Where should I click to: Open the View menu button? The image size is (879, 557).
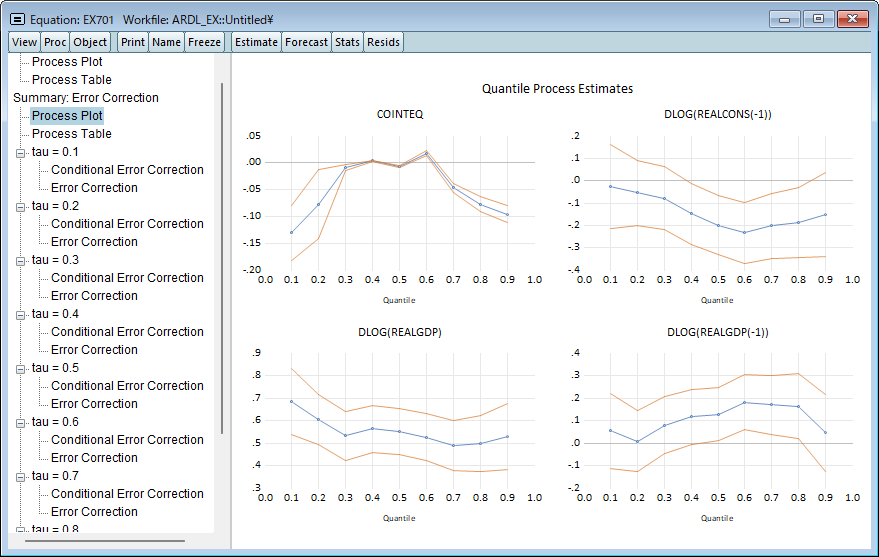click(x=25, y=42)
